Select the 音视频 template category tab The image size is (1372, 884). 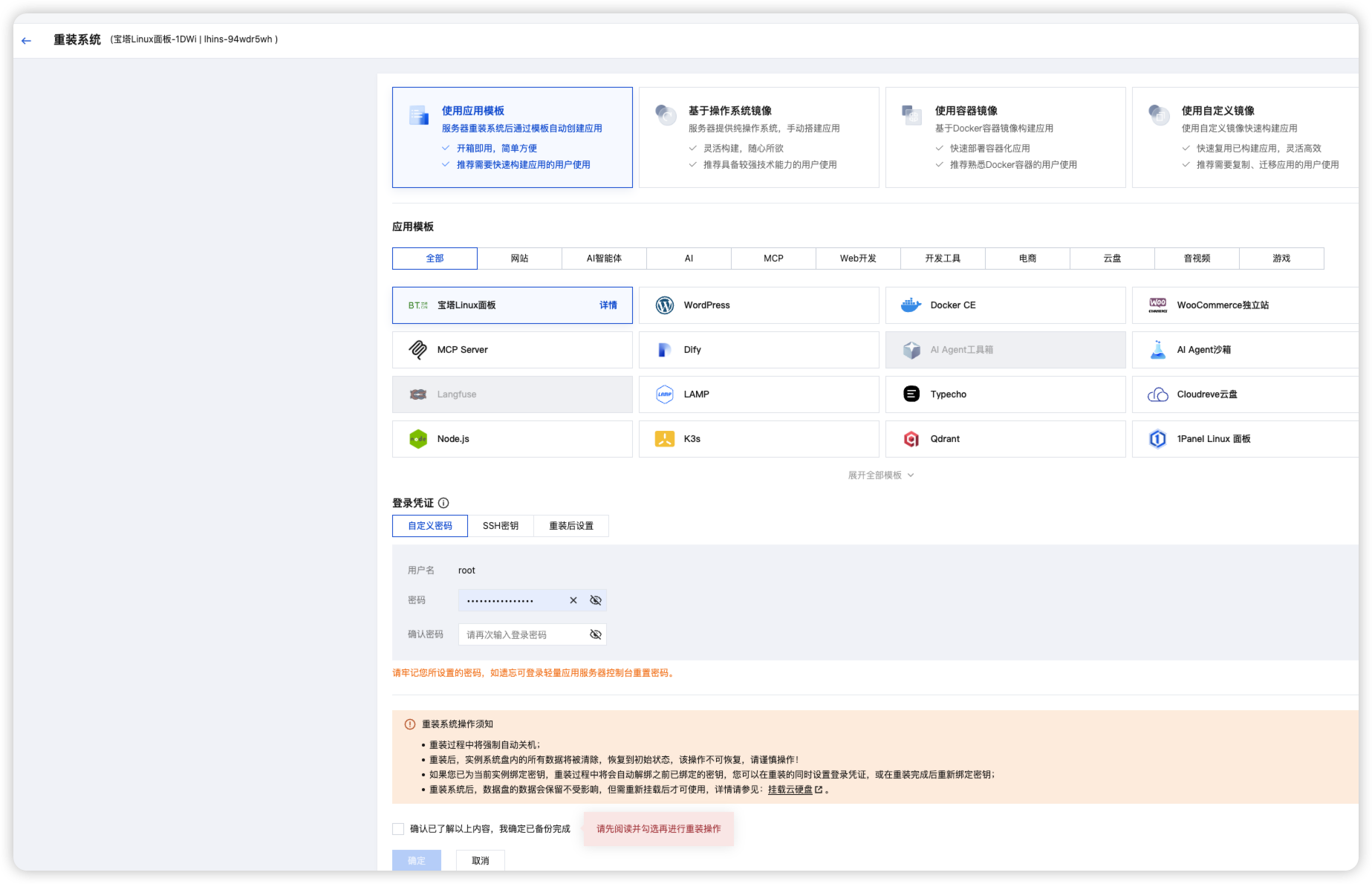pyautogui.click(x=1197, y=259)
